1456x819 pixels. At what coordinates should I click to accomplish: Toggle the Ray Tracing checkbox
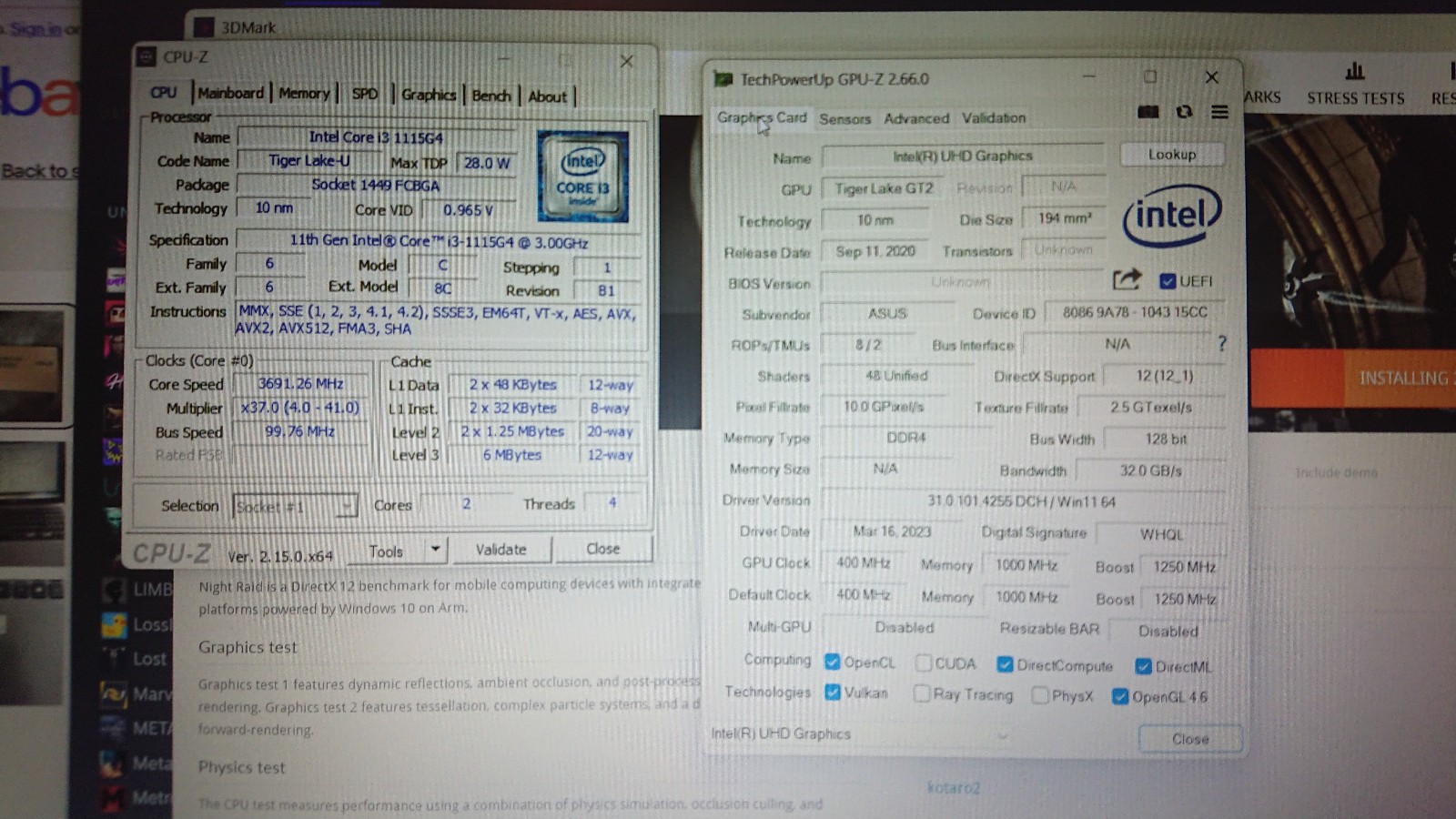click(x=922, y=693)
